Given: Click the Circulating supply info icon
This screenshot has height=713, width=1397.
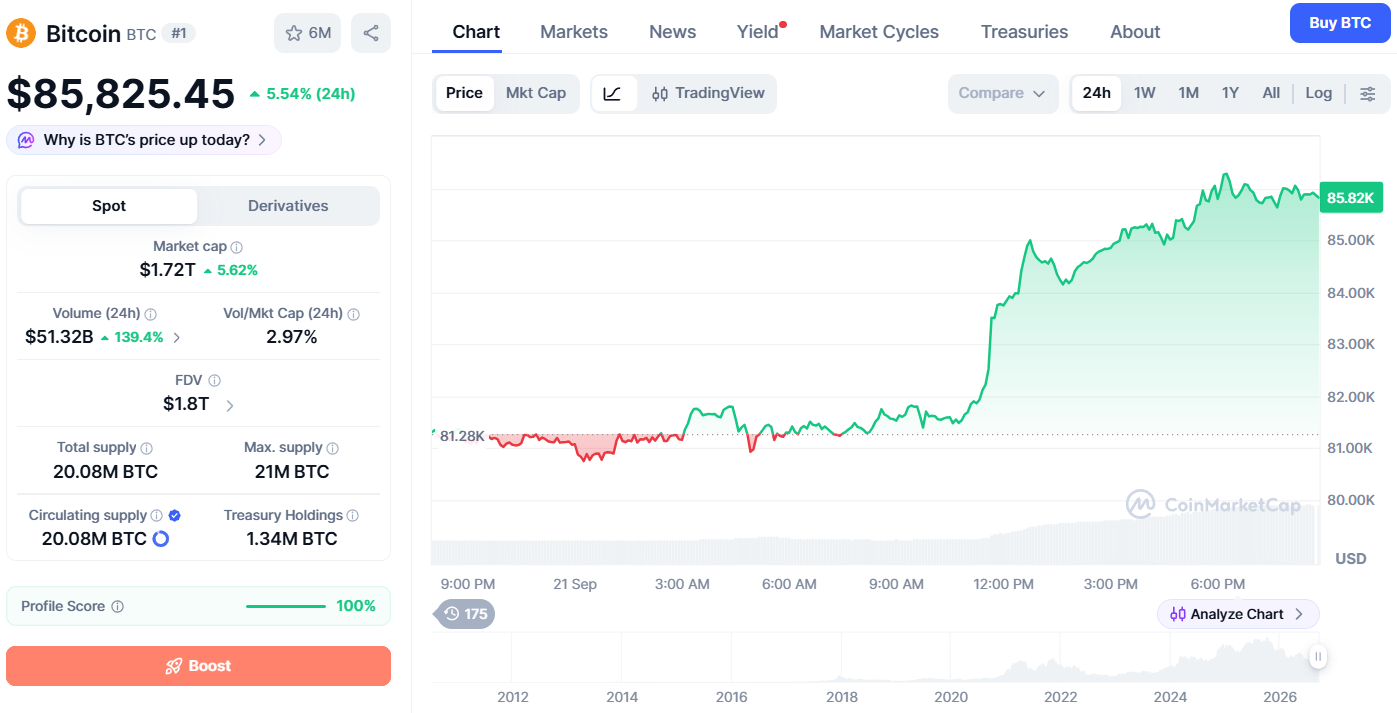Looking at the screenshot, I should 156,516.
